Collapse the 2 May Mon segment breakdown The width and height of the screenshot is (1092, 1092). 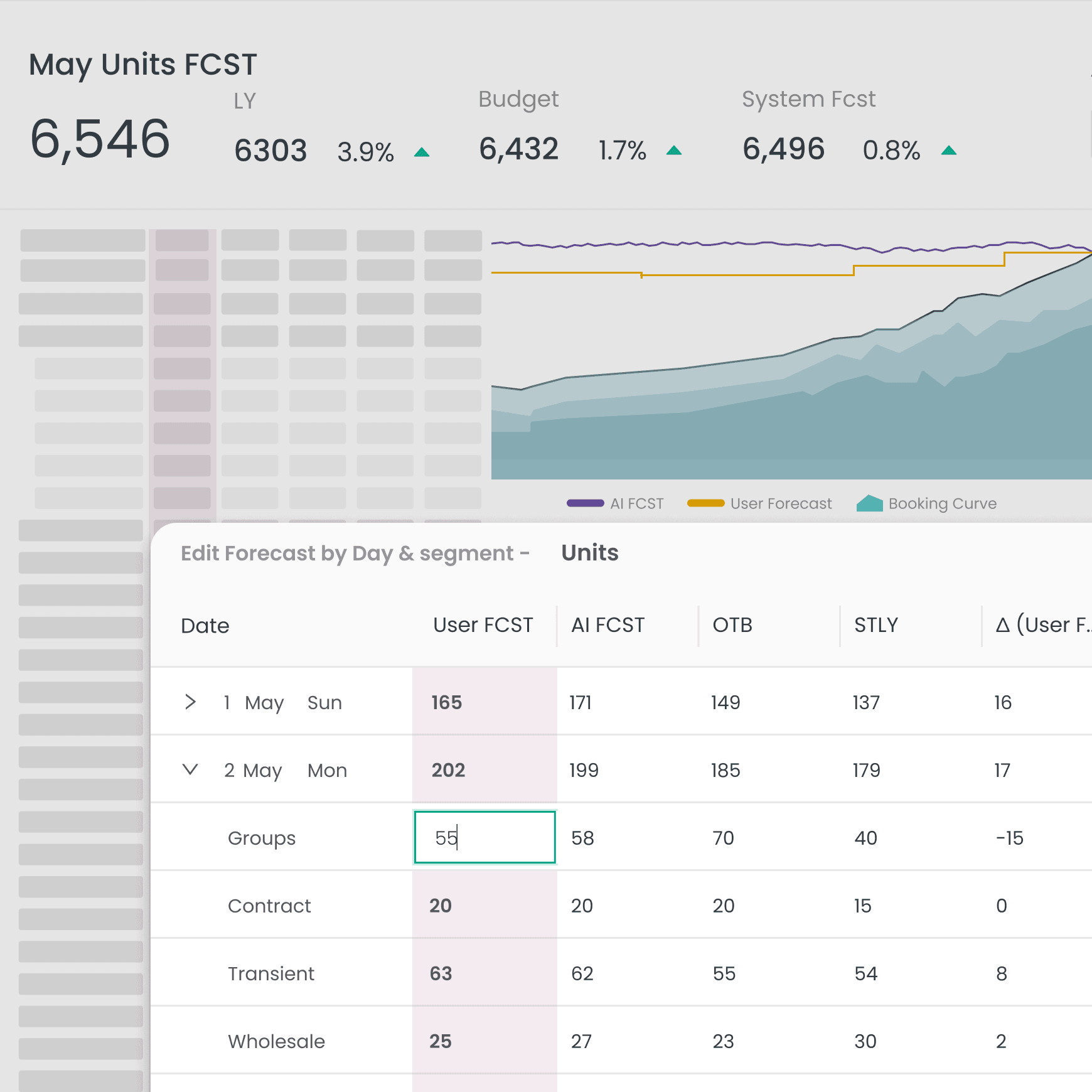pyautogui.click(x=190, y=770)
